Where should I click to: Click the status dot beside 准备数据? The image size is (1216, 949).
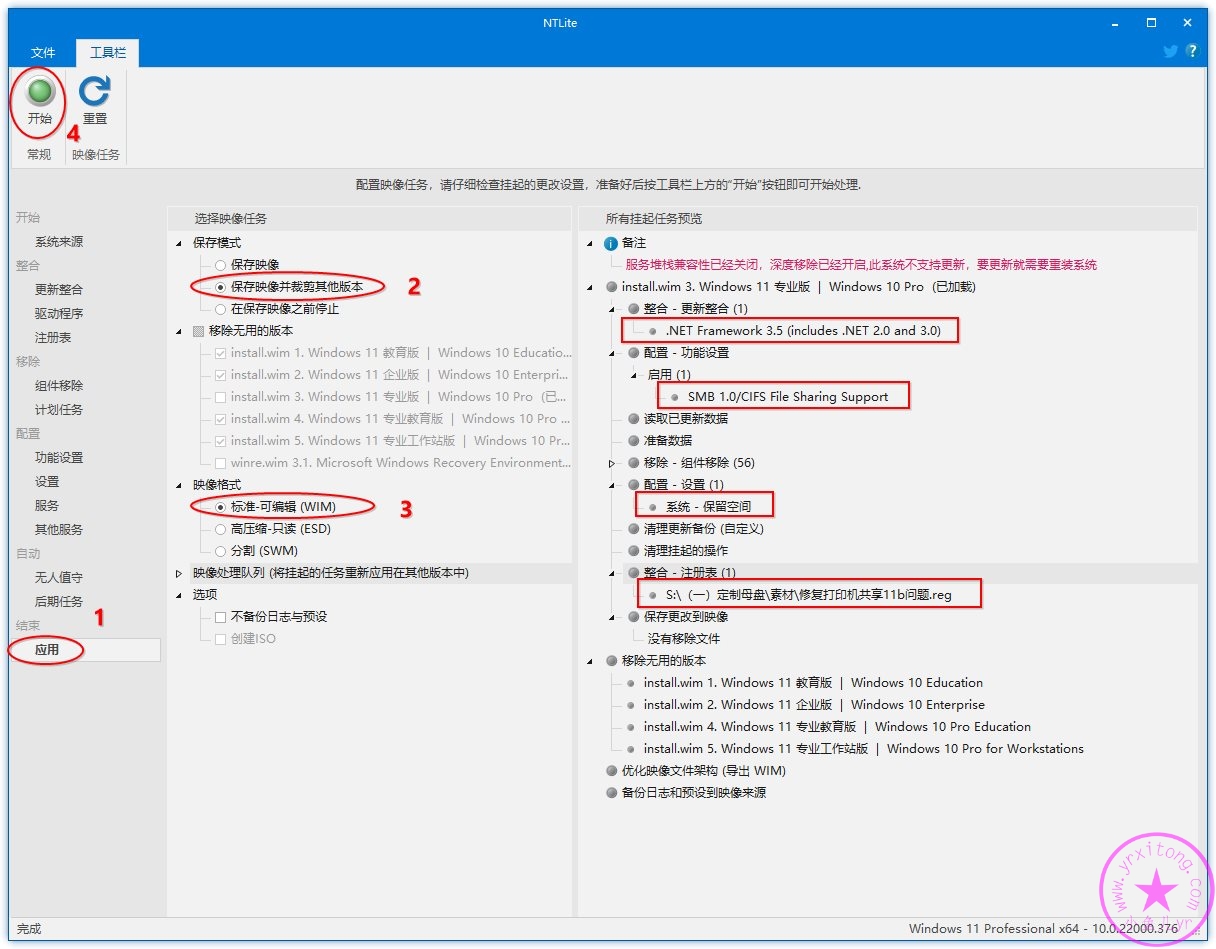[633, 441]
